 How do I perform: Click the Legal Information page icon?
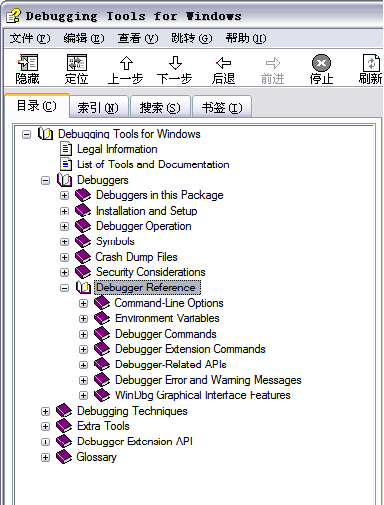[x=66, y=149]
